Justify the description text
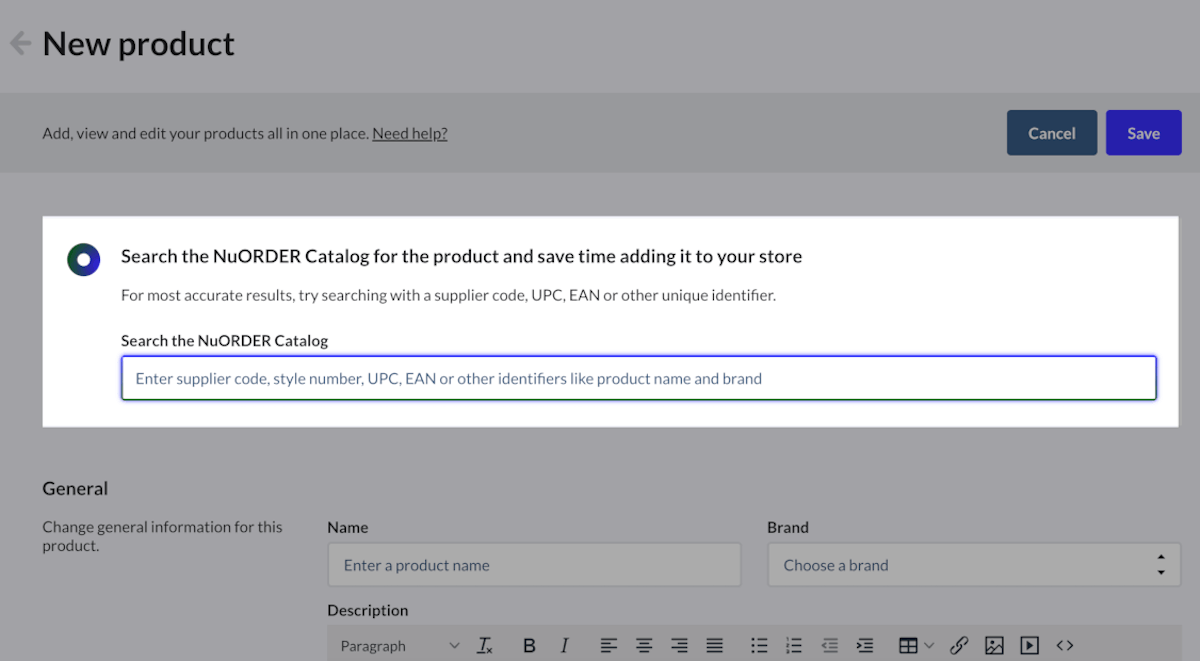 [x=714, y=646]
